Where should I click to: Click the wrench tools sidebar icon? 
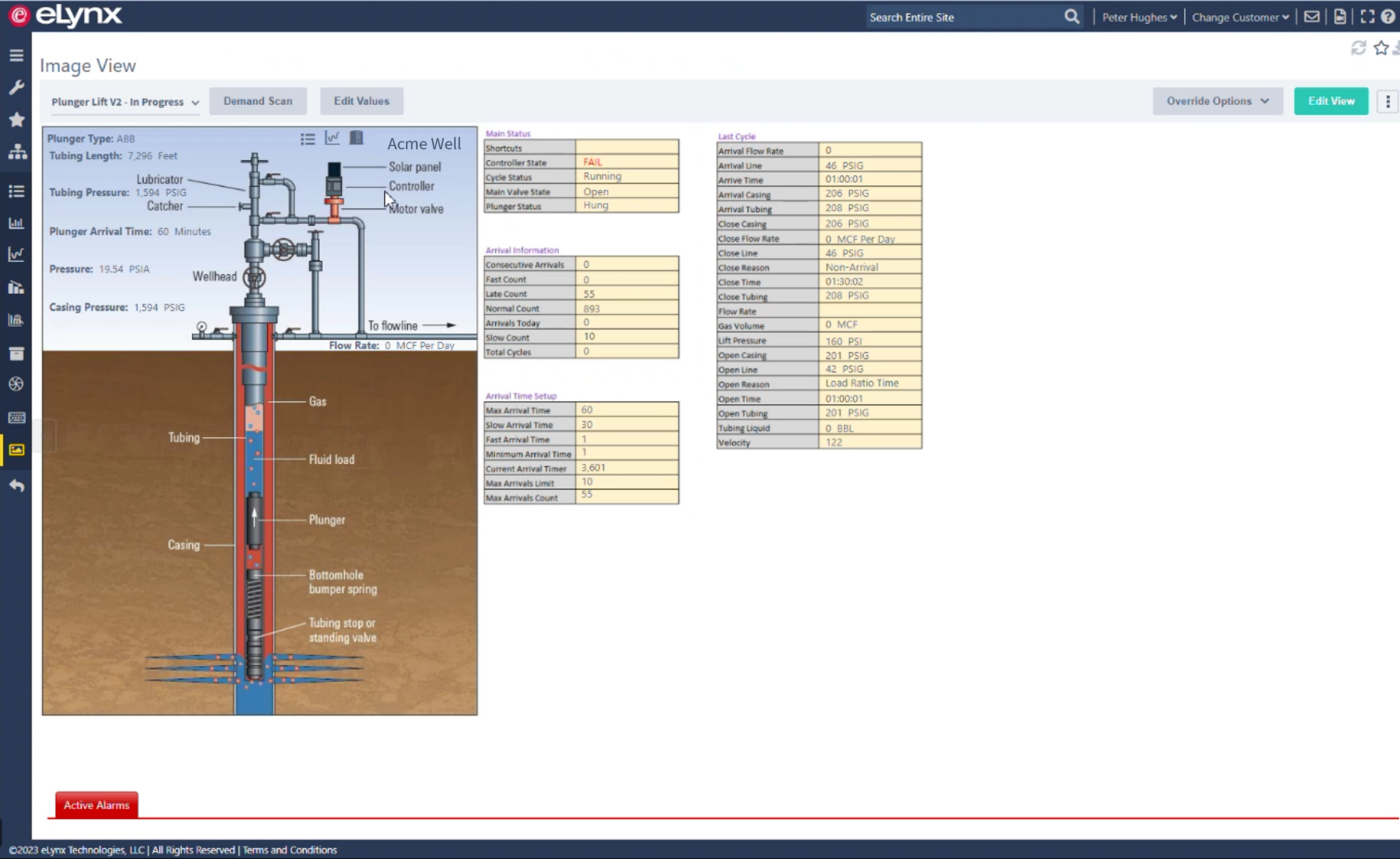[x=16, y=87]
